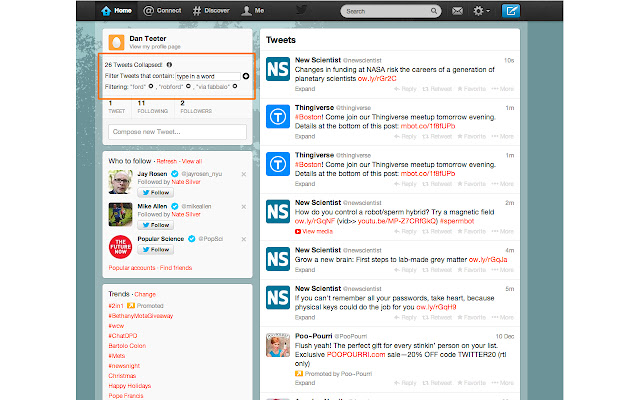Screen dimensions: 640x400
Task: Open the #2in1 promoted trend
Action: tap(116, 306)
